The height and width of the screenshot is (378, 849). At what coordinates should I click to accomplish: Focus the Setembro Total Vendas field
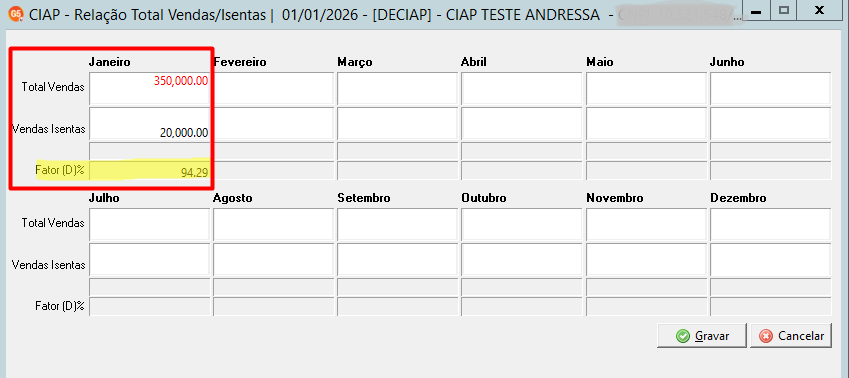pos(397,224)
